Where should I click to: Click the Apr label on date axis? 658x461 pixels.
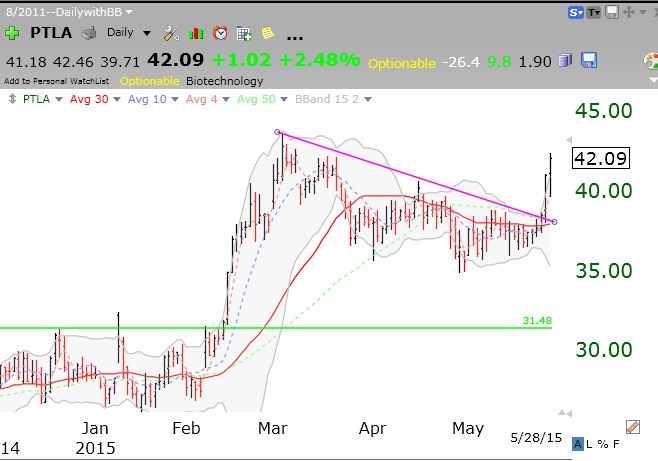372,430
